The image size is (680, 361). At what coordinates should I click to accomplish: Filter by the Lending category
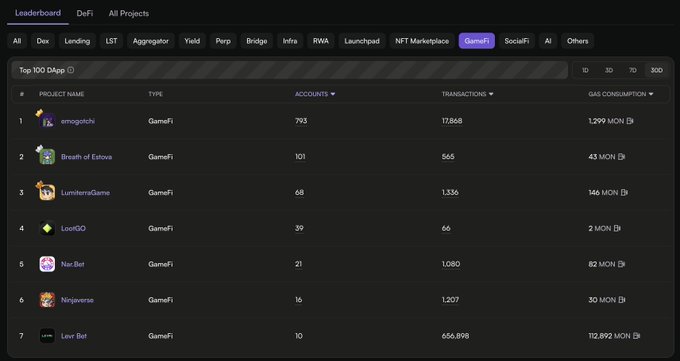click(77, 41)
